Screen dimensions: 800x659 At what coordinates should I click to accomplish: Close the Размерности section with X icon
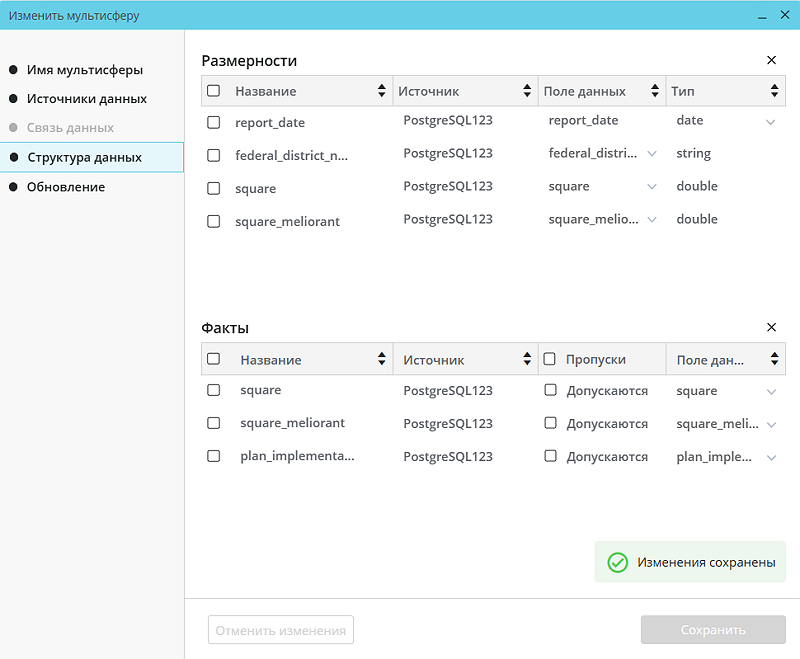771,60
